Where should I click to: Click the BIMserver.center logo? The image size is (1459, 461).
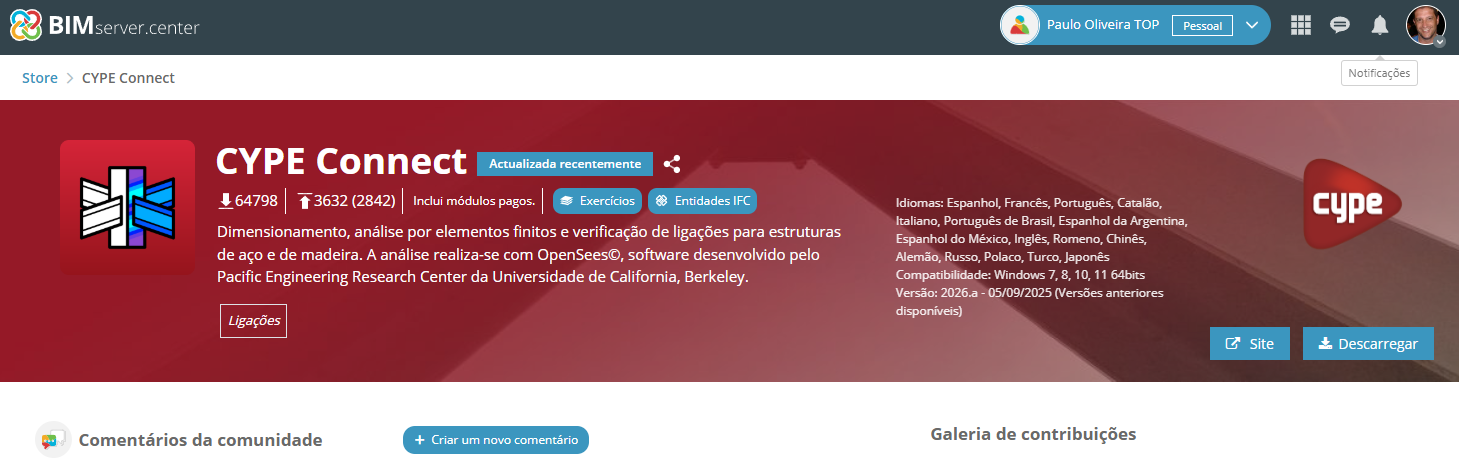(x=104, y=27)
